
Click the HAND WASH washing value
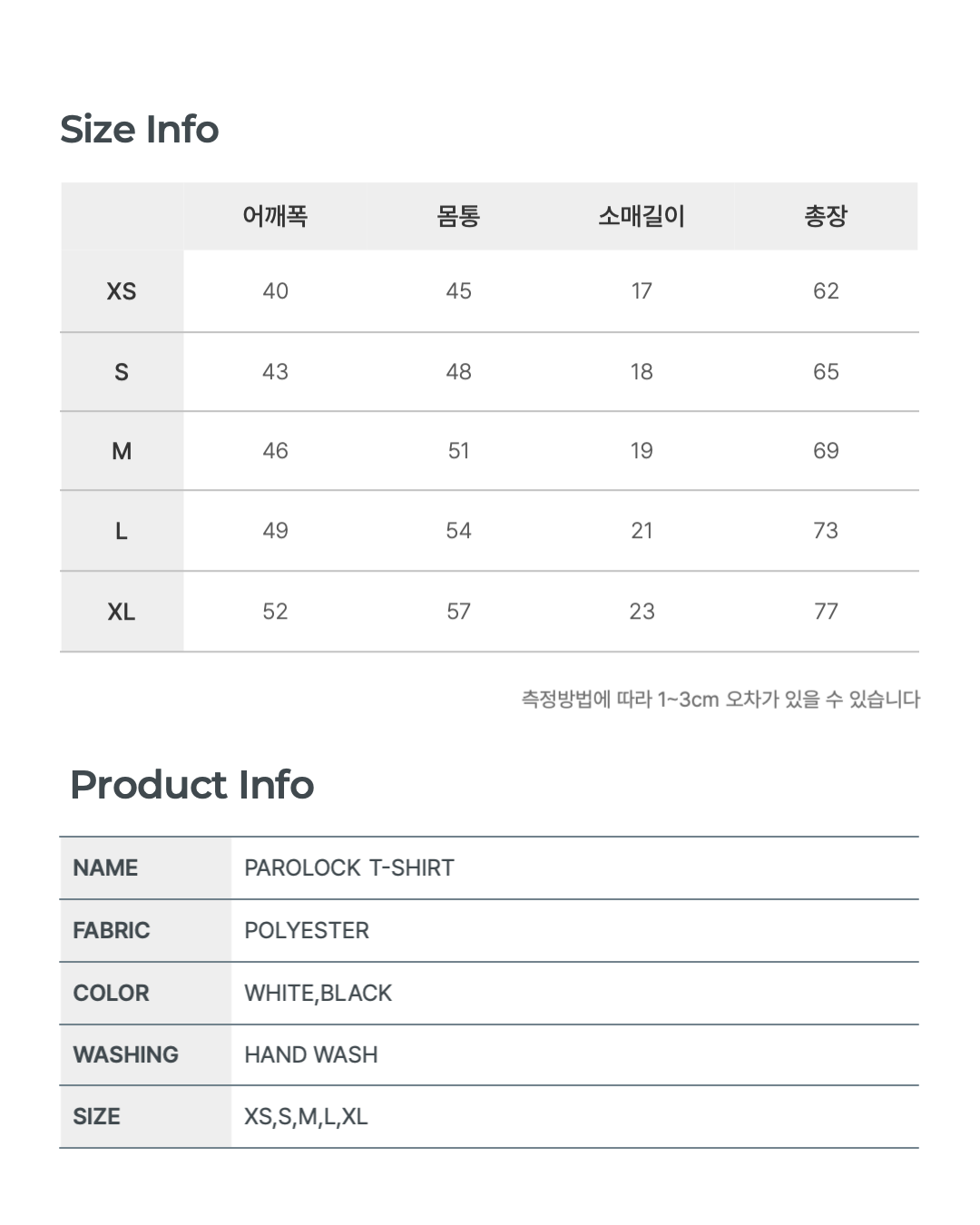pos(311,1054)
